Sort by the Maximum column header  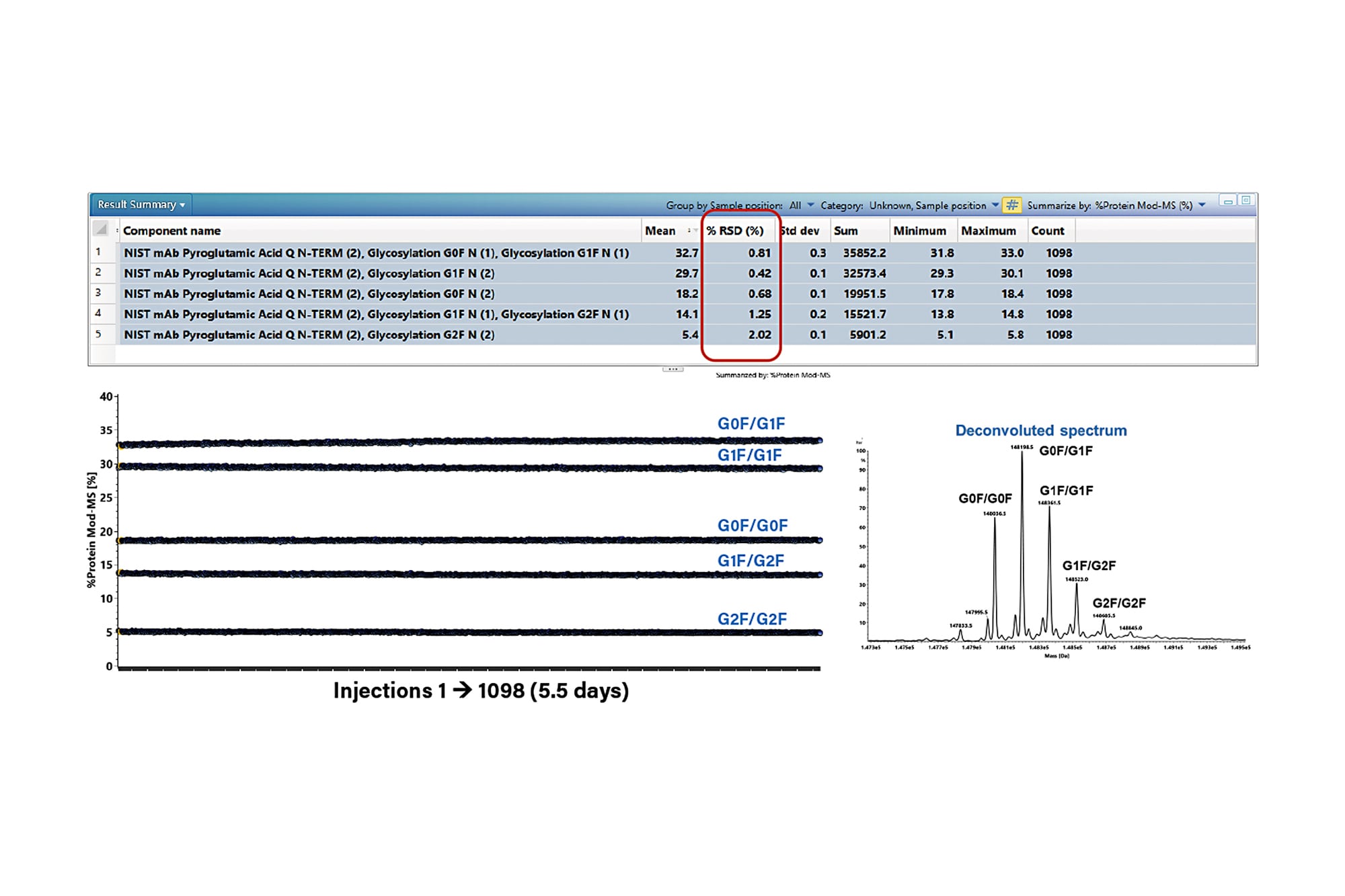(x=990, y=231)
